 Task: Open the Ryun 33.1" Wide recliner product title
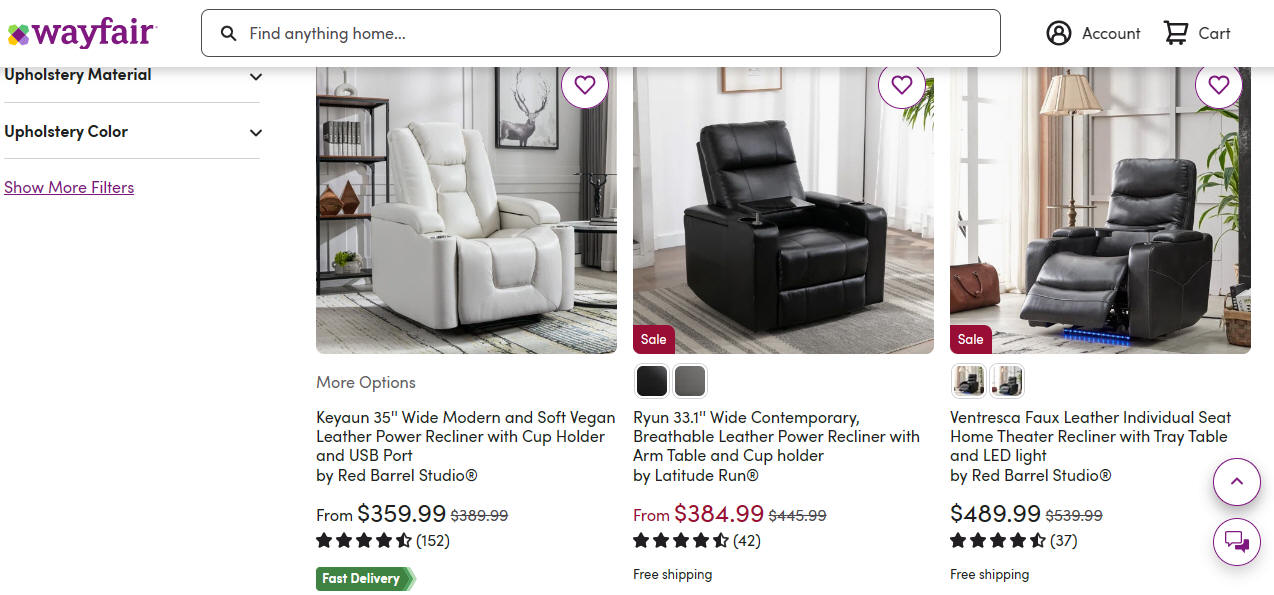coord(777,436)
